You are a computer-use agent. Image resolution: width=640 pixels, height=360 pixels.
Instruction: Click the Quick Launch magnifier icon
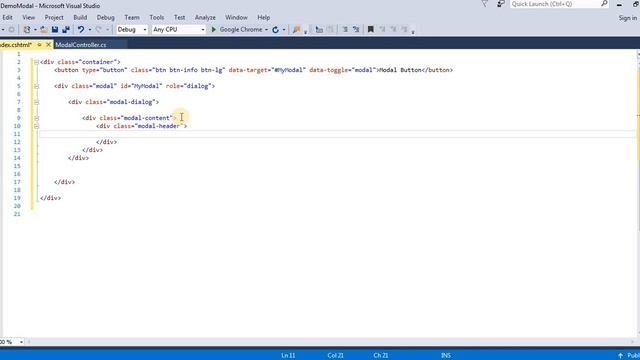604,4
